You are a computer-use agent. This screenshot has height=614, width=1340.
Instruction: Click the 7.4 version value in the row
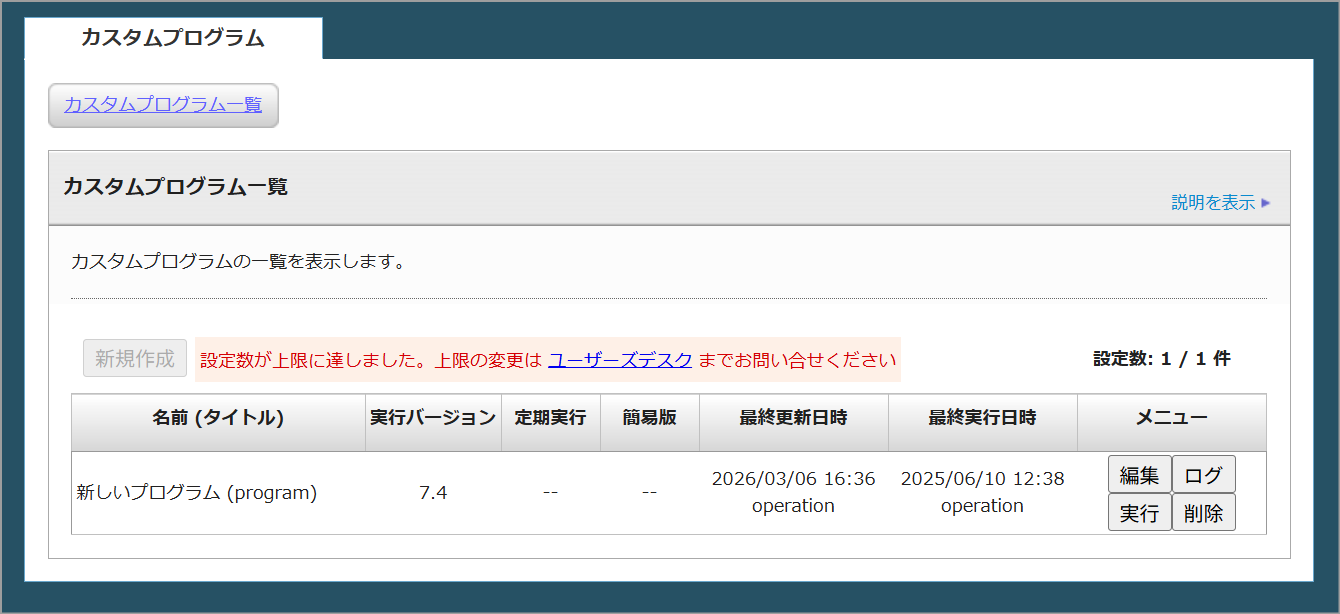click(x=433, y=493)
